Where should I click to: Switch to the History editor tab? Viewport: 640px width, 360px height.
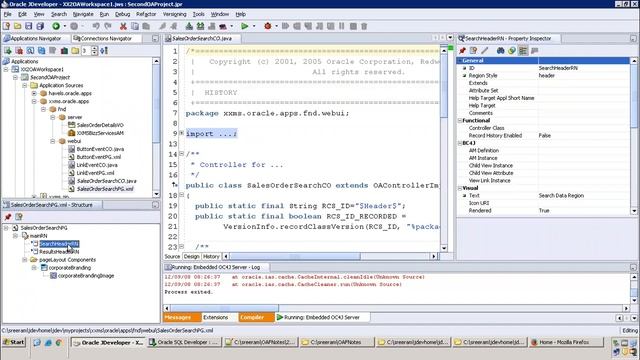pyautogui.click(x=211, y=256)
